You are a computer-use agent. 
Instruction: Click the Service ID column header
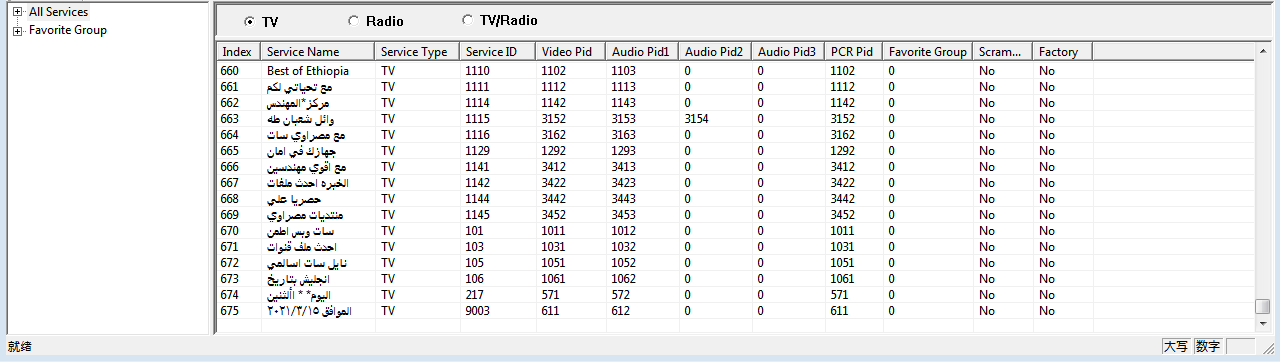[x=498, y=52]
